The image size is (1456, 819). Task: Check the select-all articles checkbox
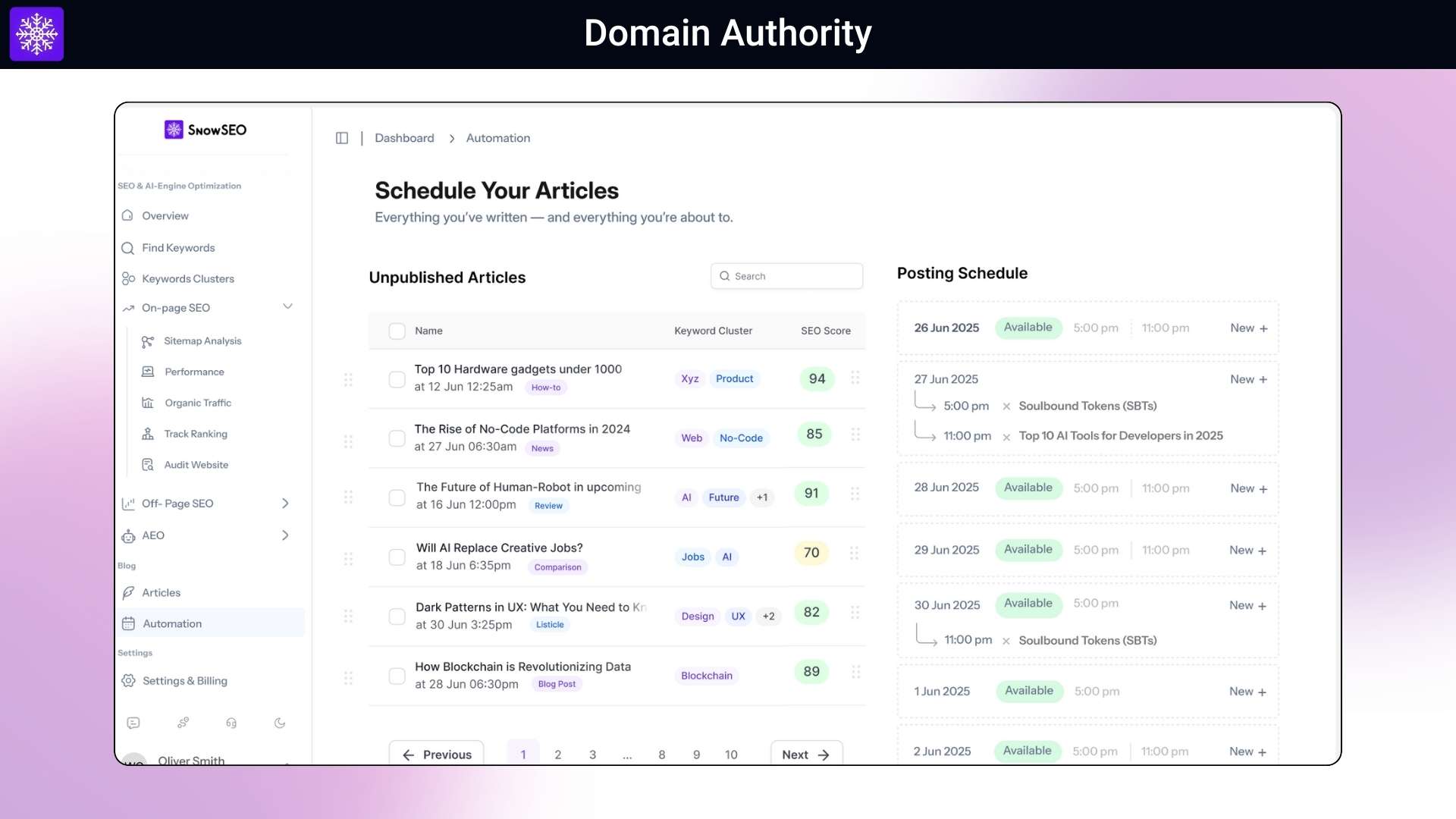click(397, 331)
